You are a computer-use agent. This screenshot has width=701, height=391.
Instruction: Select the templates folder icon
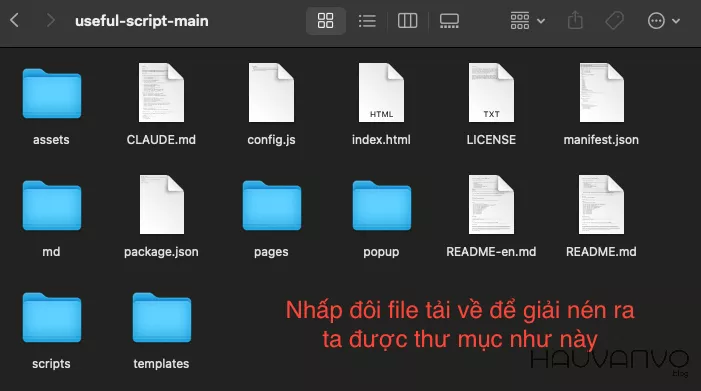(162, 317)
